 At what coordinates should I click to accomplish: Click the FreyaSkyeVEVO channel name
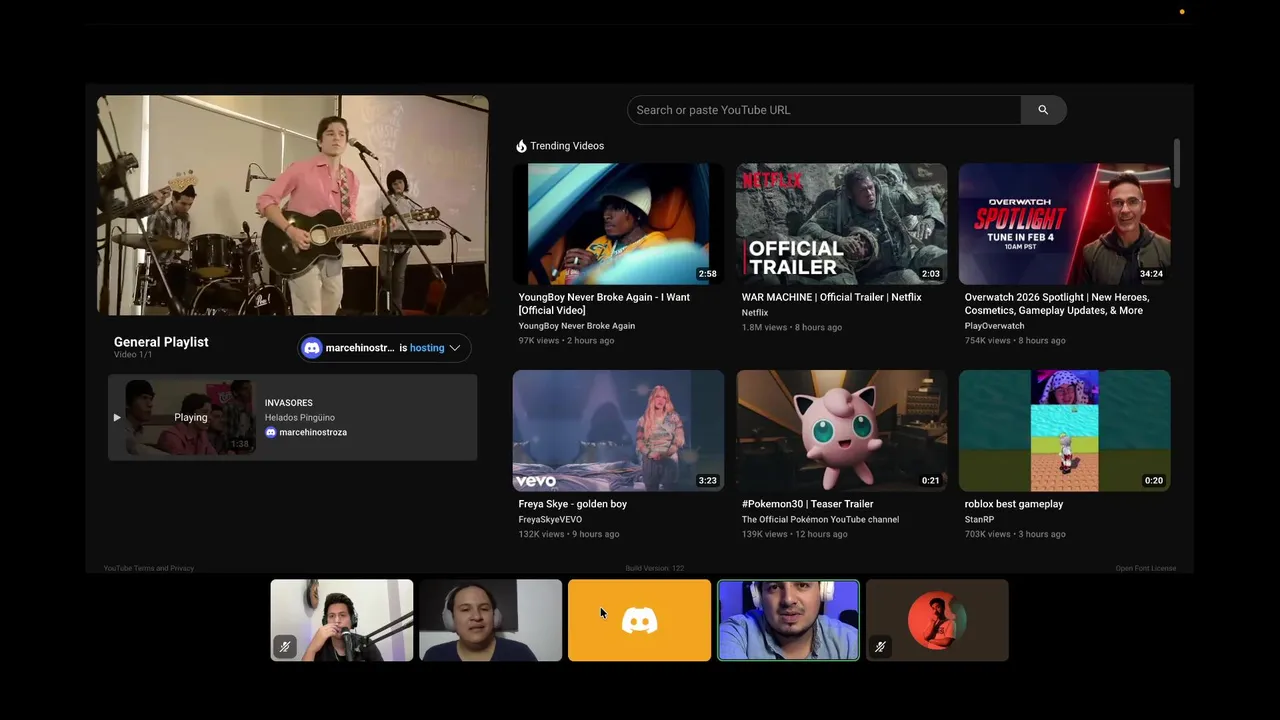tap(550, 520)
